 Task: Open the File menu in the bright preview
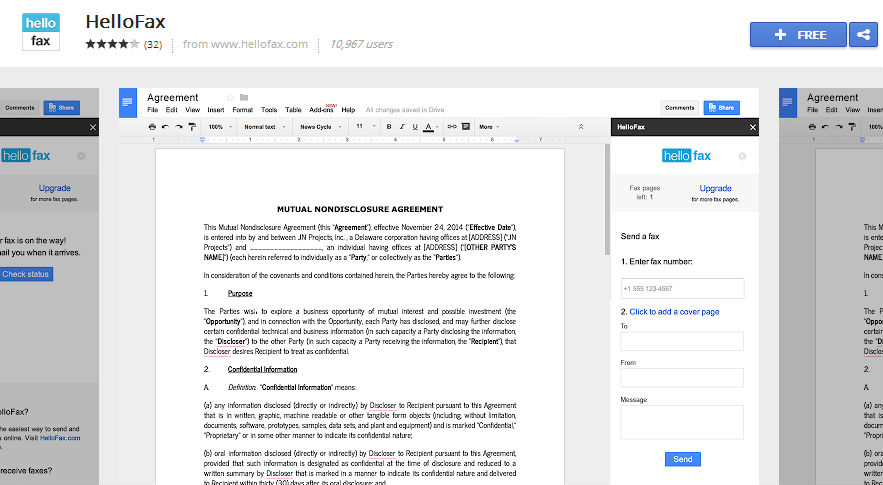tap(153, 110)
